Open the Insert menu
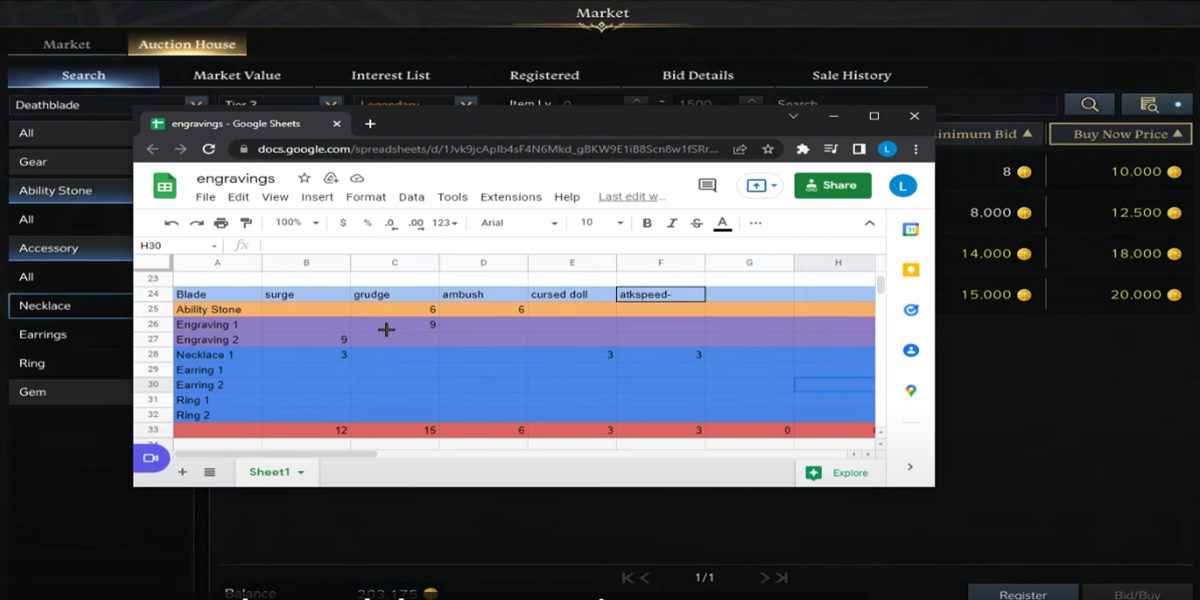This screenshot has height=600, width=1200. point(317,197)
